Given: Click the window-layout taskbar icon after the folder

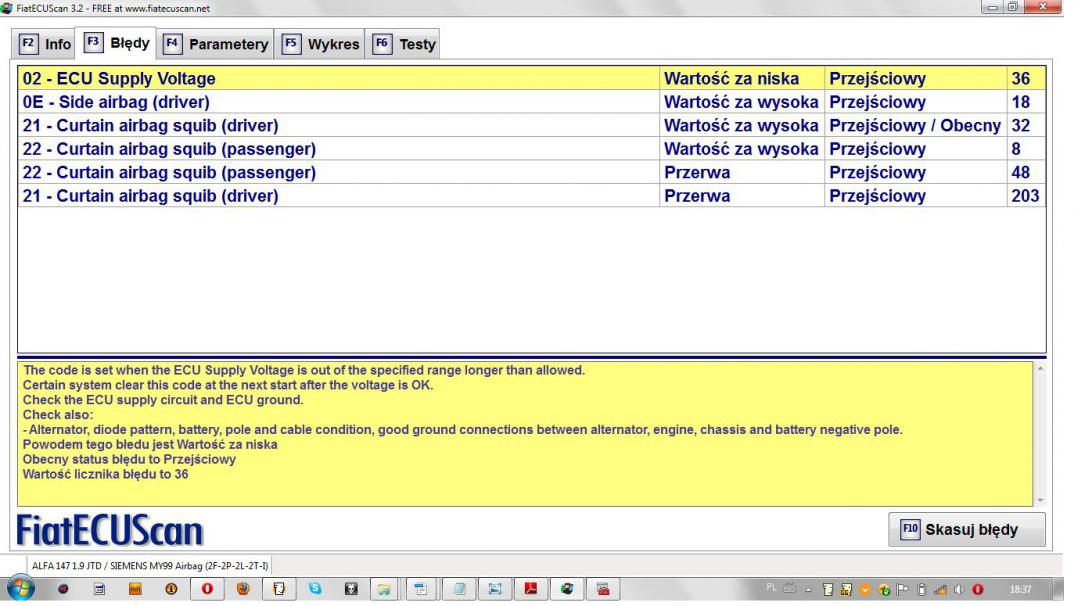Looking at the screenshot, I should point(421,589).
